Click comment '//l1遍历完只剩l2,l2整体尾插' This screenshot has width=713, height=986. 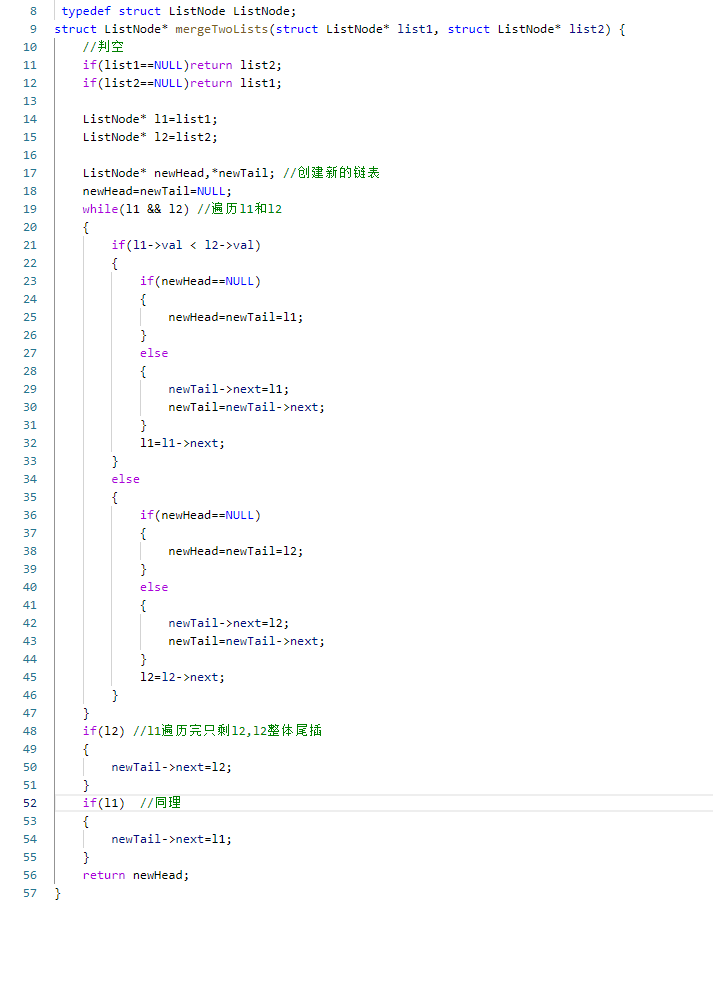coord(227,731)
